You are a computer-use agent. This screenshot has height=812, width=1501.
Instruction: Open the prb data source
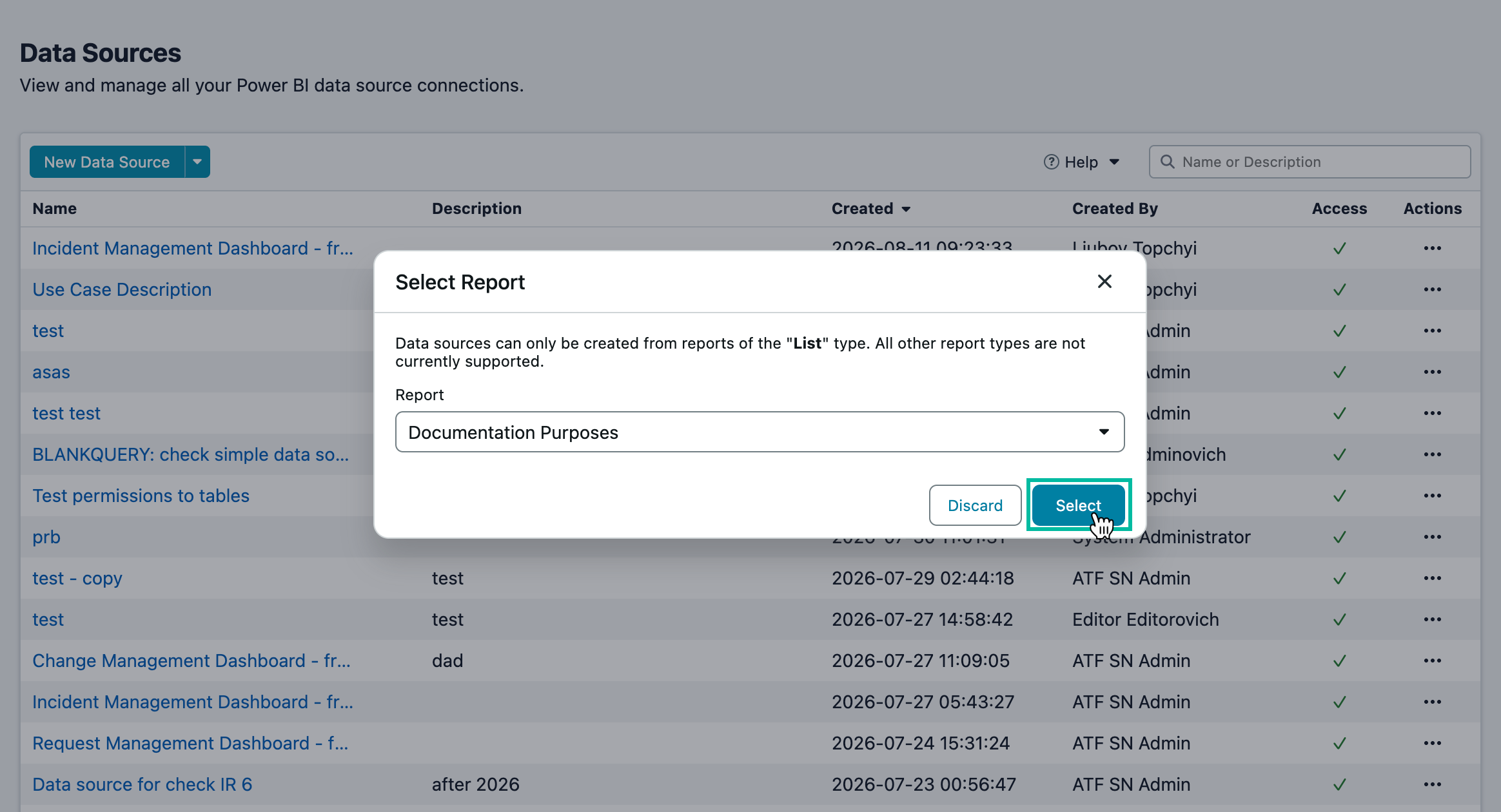coord(46,537)
